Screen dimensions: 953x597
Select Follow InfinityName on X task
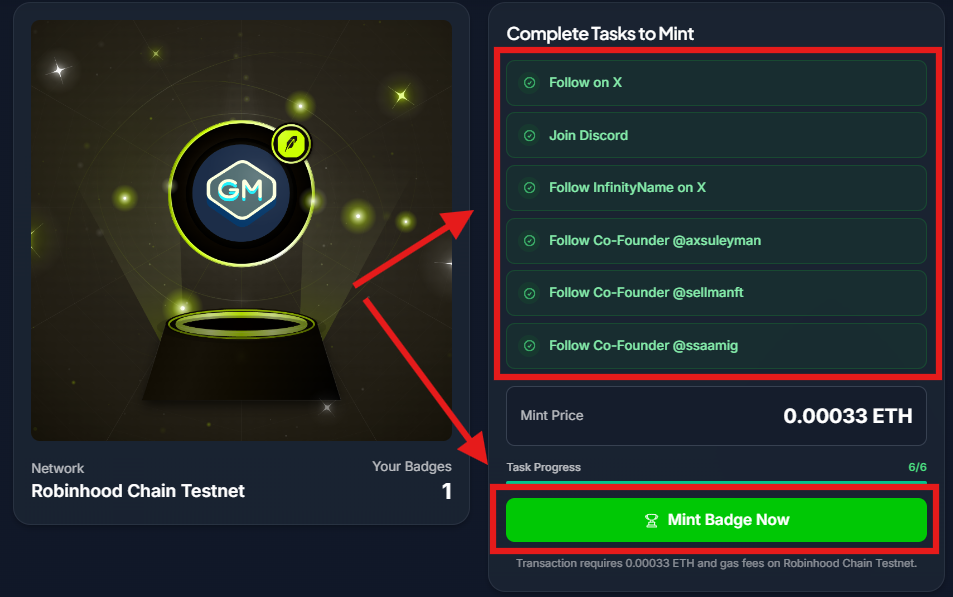coord(716,188)
